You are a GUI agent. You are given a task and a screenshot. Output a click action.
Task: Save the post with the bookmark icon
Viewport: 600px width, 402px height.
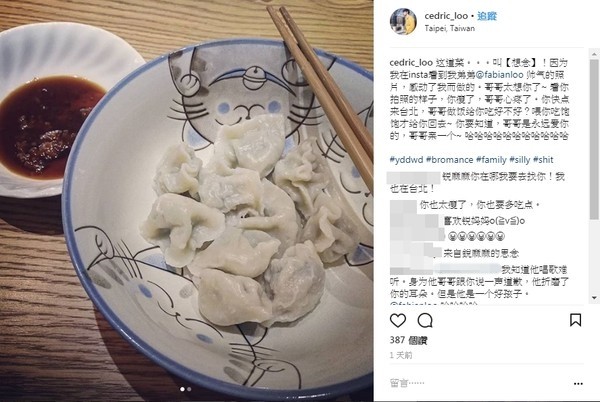(575, 320)
